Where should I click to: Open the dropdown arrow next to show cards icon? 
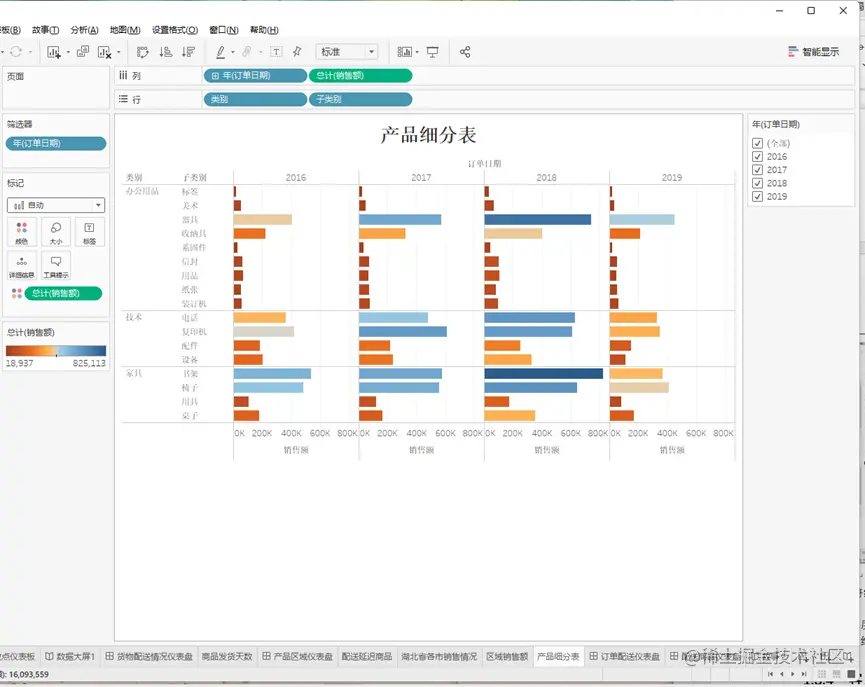point(417,52)
